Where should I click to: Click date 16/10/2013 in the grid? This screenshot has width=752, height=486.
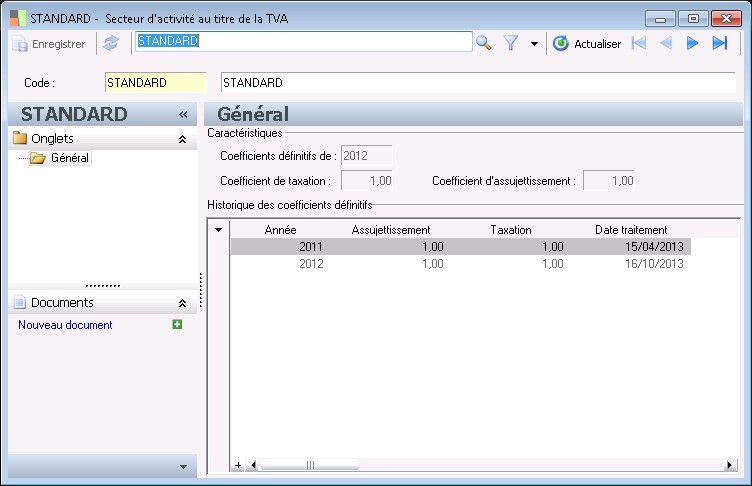[654, 263]
